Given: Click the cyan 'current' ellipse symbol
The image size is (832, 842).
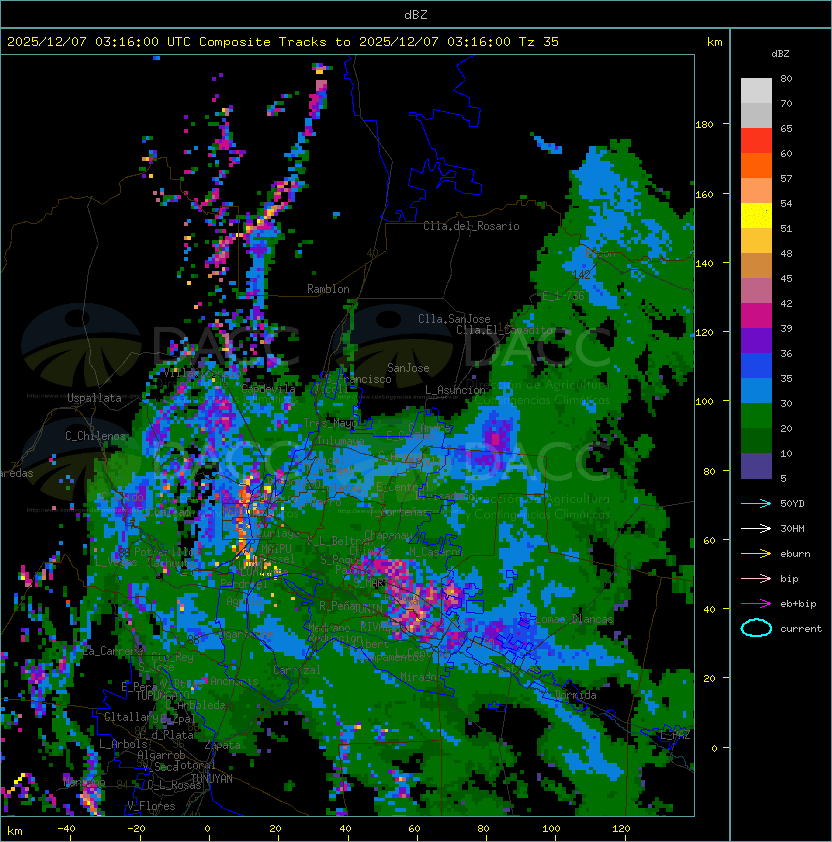Looking at the screenshot, I should coord(756,628).
